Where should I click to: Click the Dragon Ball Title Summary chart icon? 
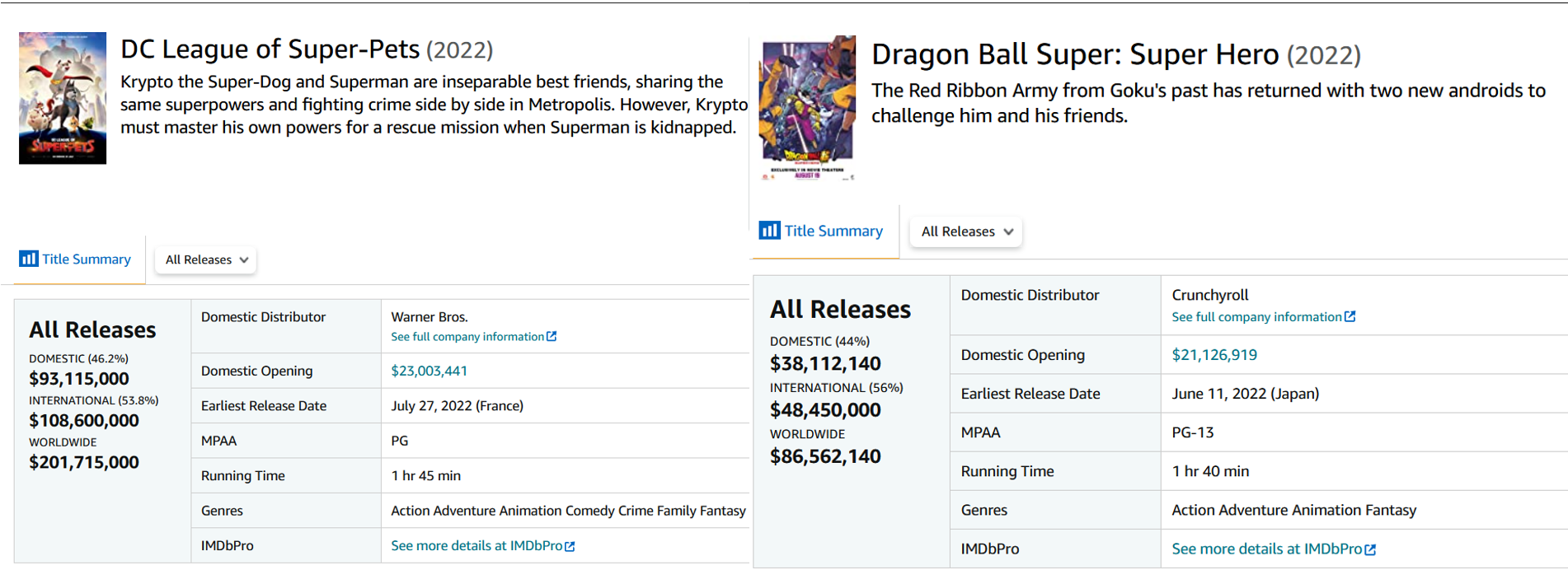tap(769, 231)
